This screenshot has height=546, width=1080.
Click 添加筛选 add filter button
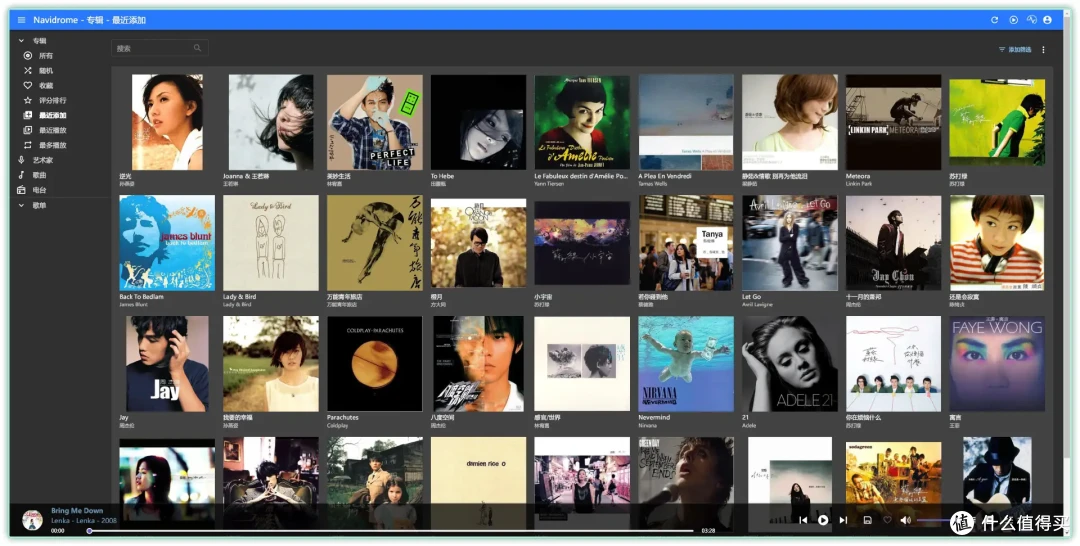1015,50
